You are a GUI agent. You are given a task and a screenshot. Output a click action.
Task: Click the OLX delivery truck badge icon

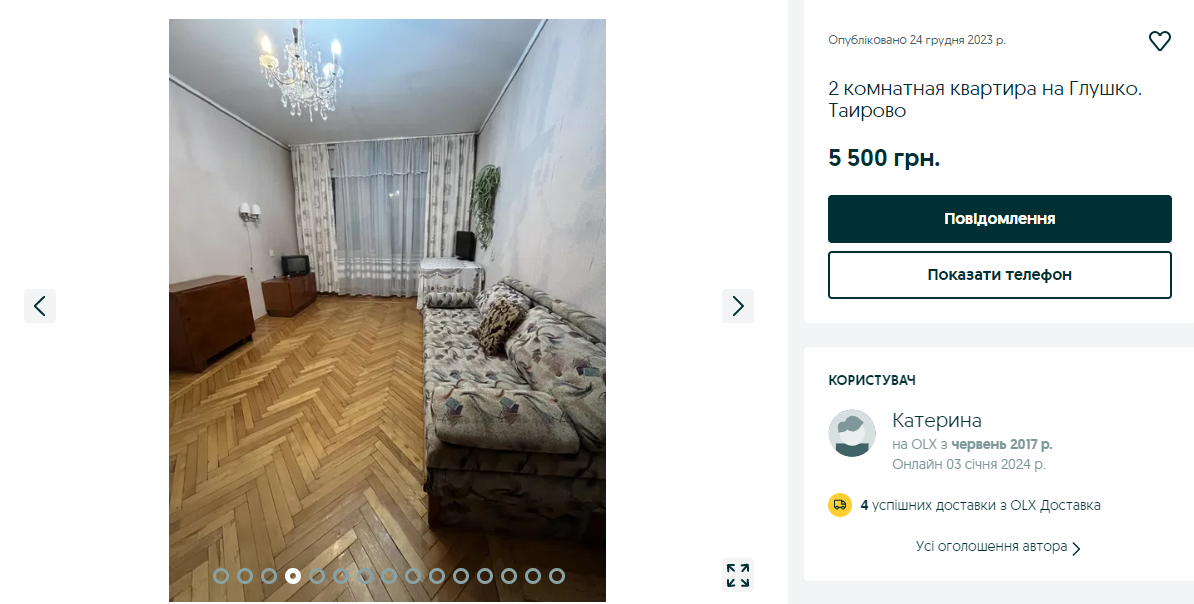[x=840, y=505]
